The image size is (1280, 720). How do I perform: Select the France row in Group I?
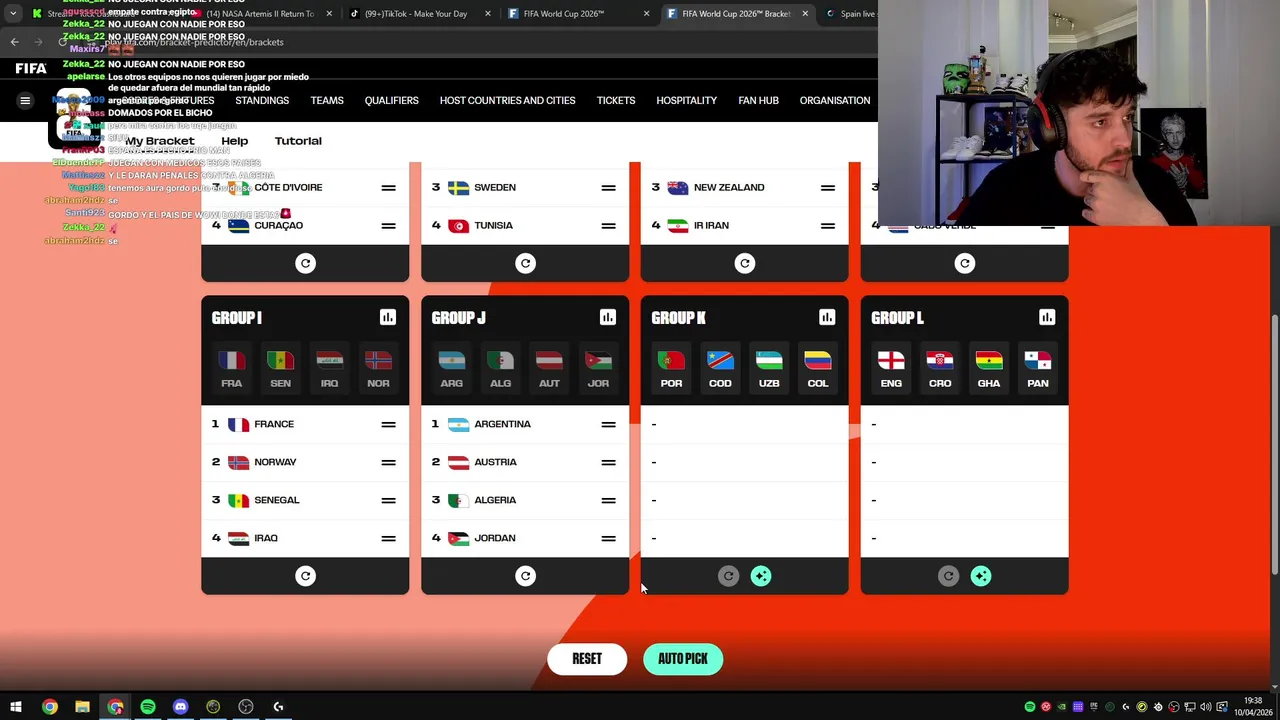click(x=305, y=424)
